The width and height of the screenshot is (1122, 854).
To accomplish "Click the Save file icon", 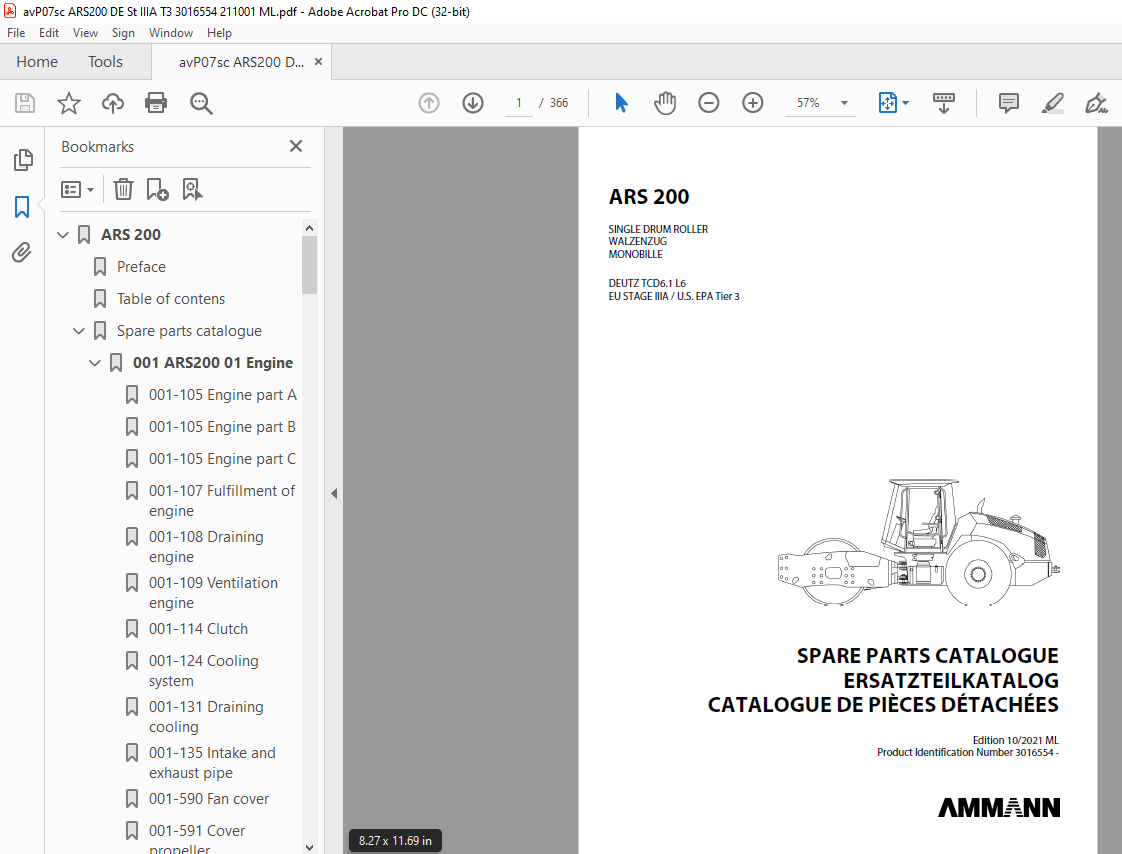I will [25, 103].
